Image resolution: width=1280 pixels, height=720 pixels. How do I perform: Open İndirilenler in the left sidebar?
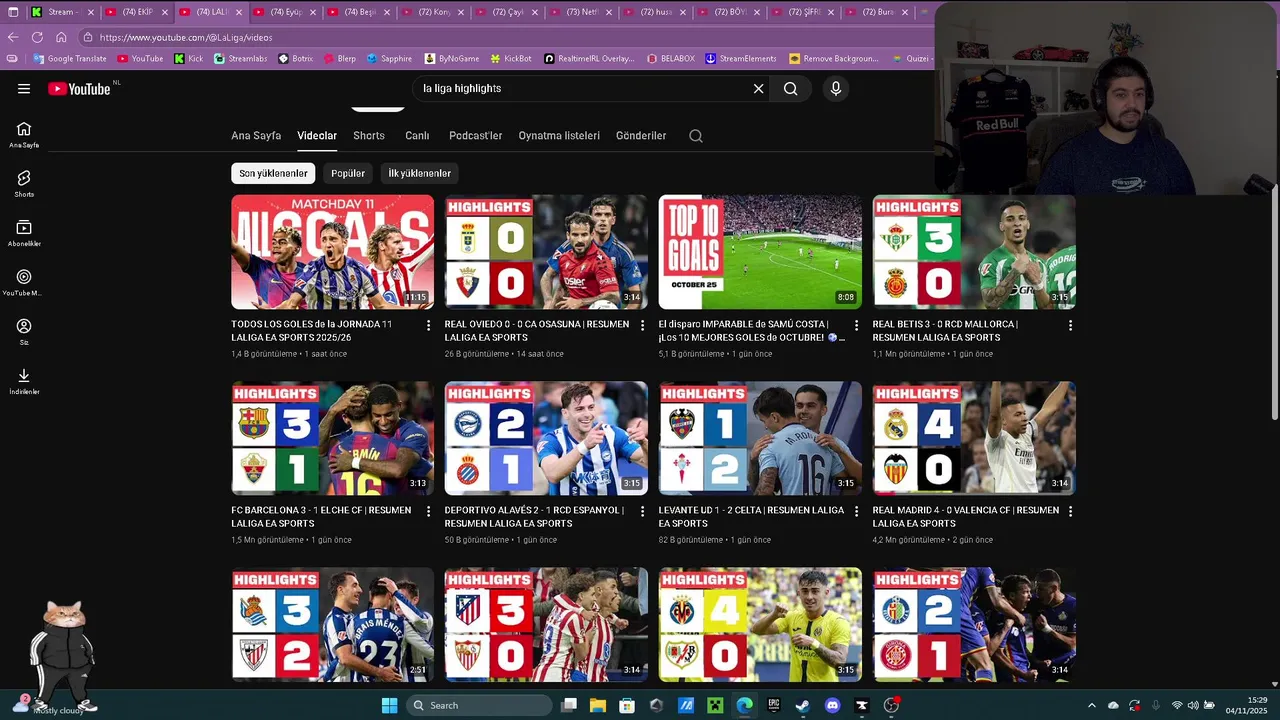(x=24, y=381)
